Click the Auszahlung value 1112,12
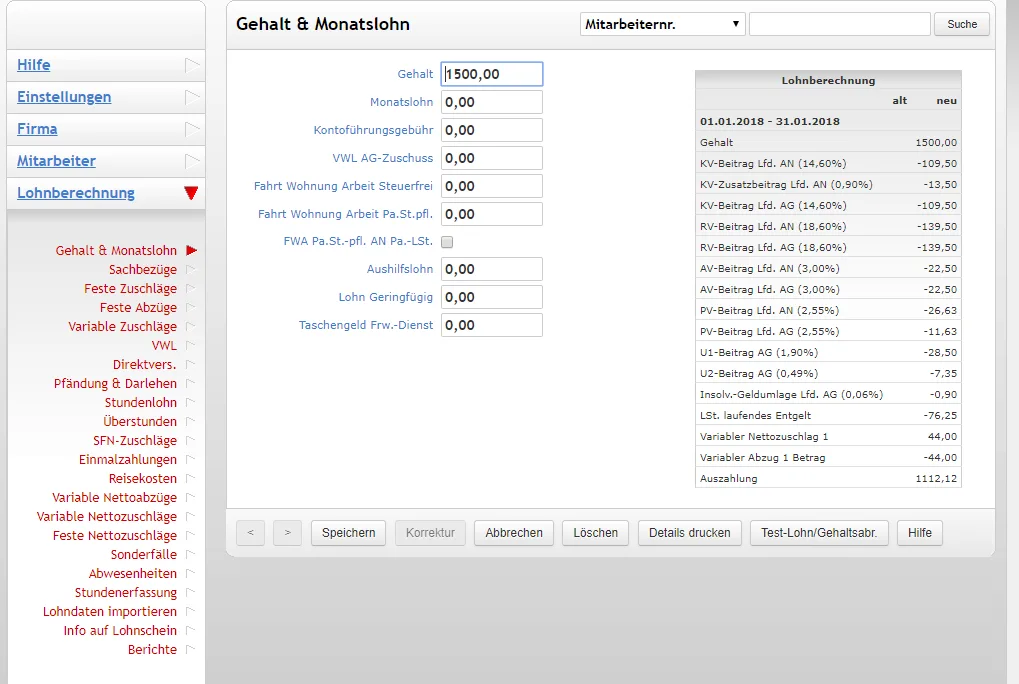1019x684 pixels. (936, 479)
